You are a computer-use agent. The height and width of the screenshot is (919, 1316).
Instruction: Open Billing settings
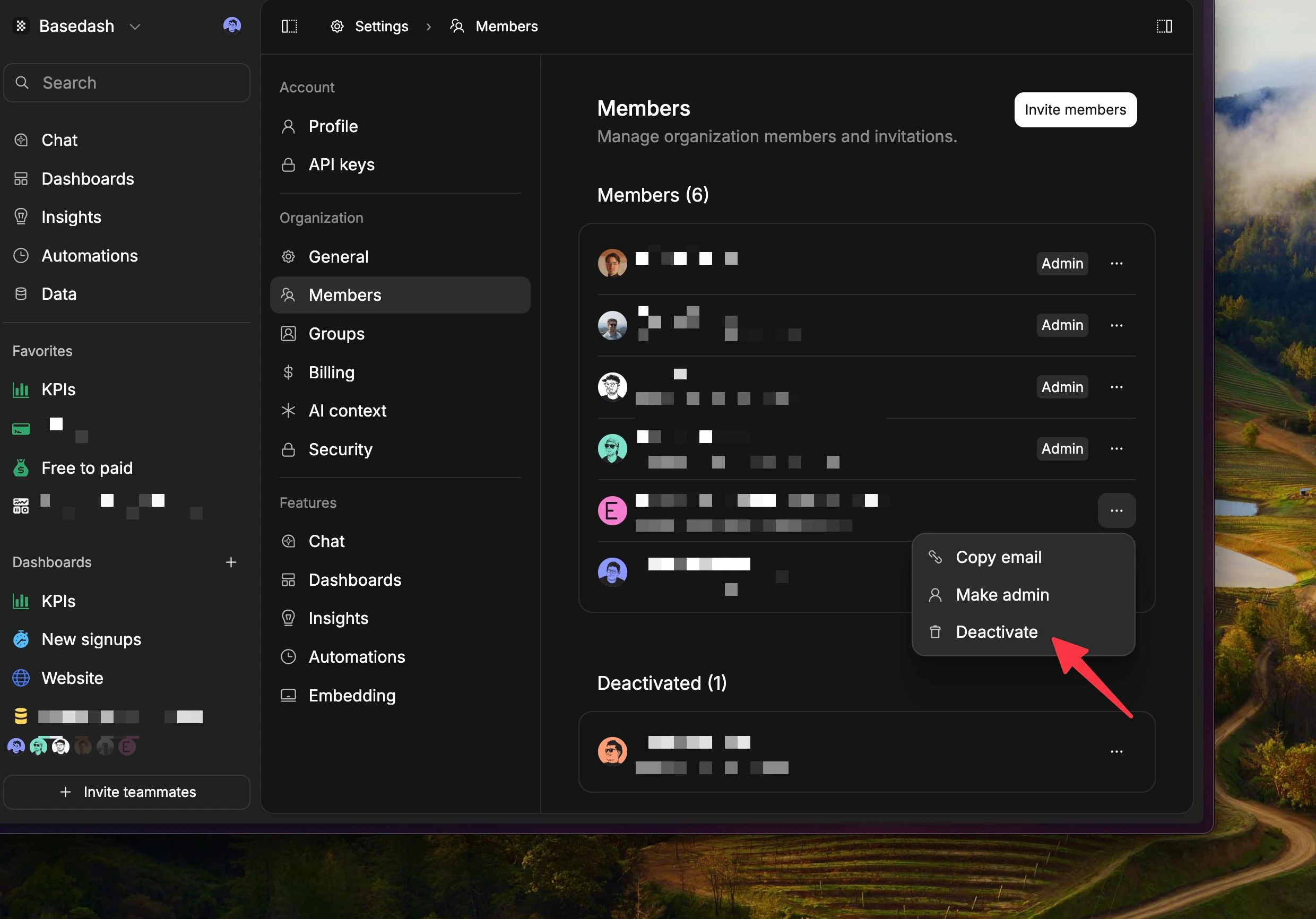(332, 372)
